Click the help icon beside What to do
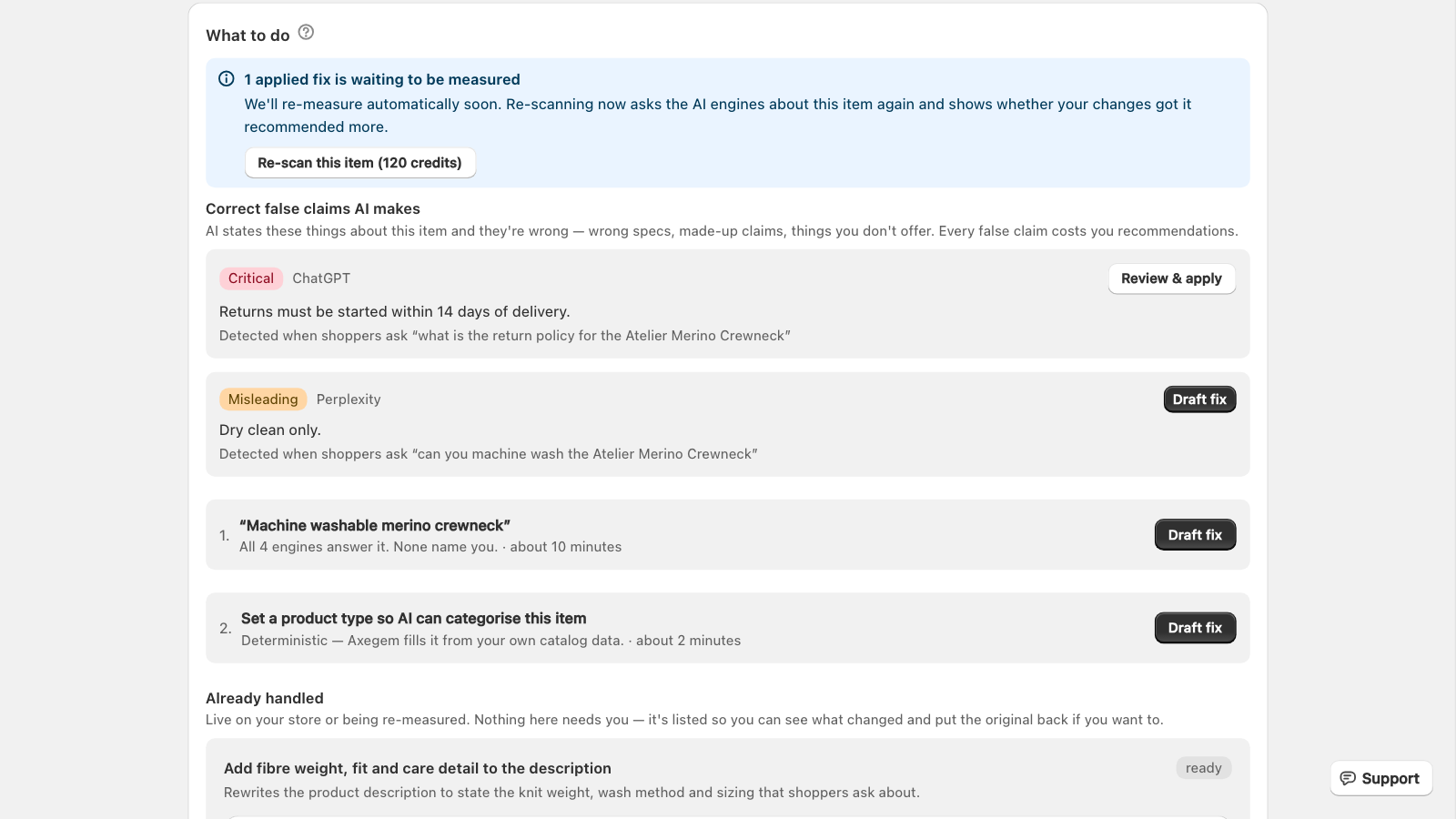Viewport: 1456px width, 819px height. pyautogui.click(x=307, y=33)
